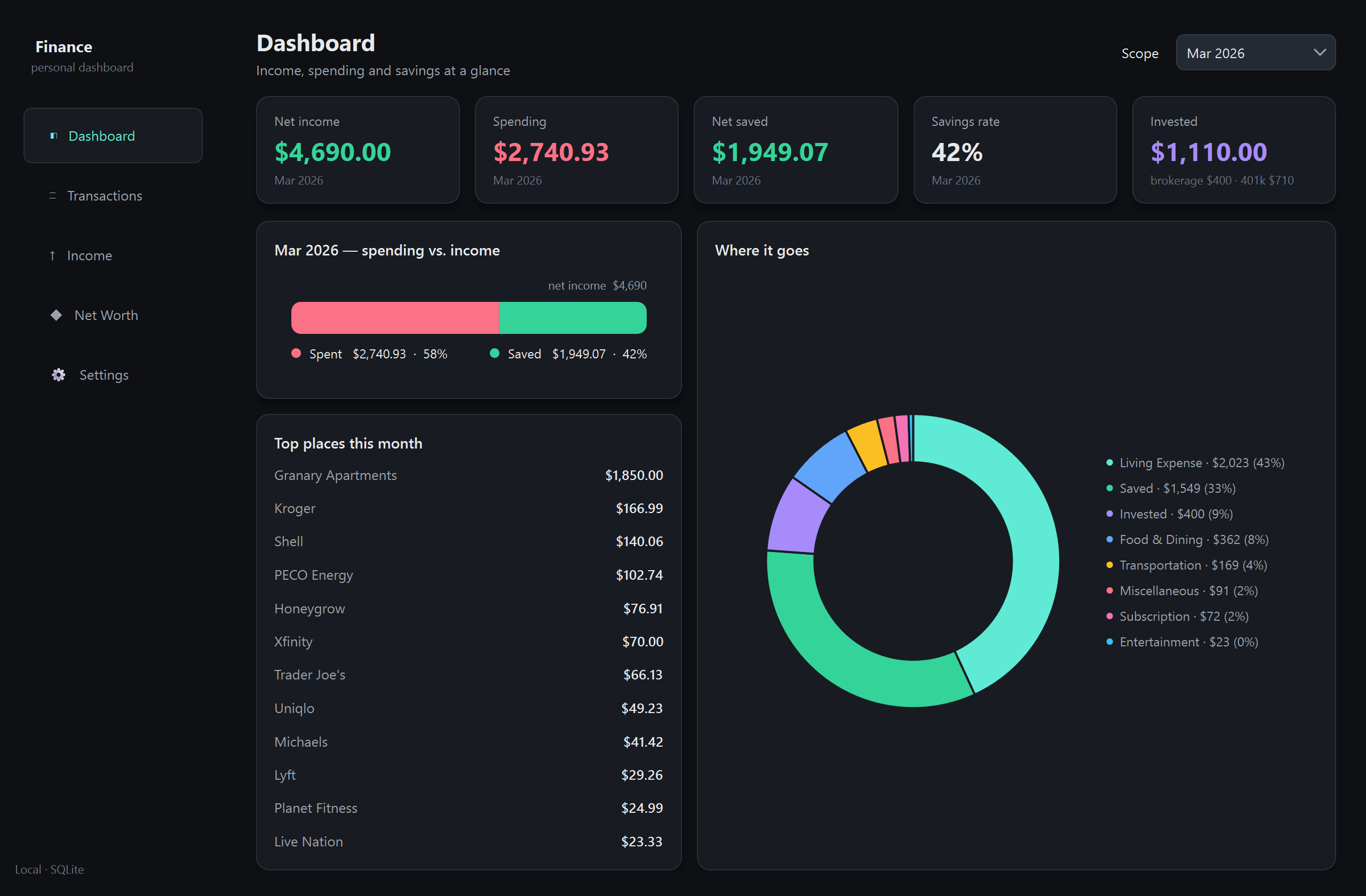Click the Net Worth diamond icon
1366x896 pixels.
tap(56, 315)
